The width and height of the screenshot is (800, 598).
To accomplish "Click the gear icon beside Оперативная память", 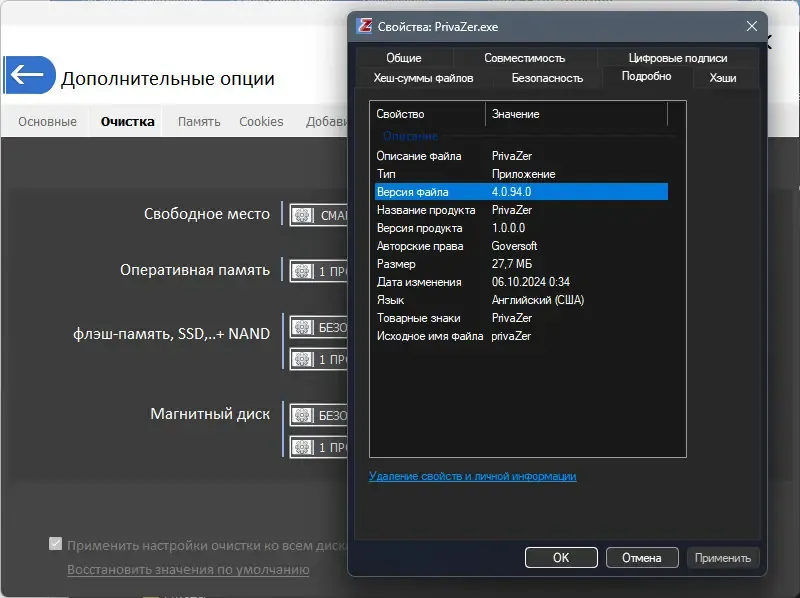I will 302,270.
